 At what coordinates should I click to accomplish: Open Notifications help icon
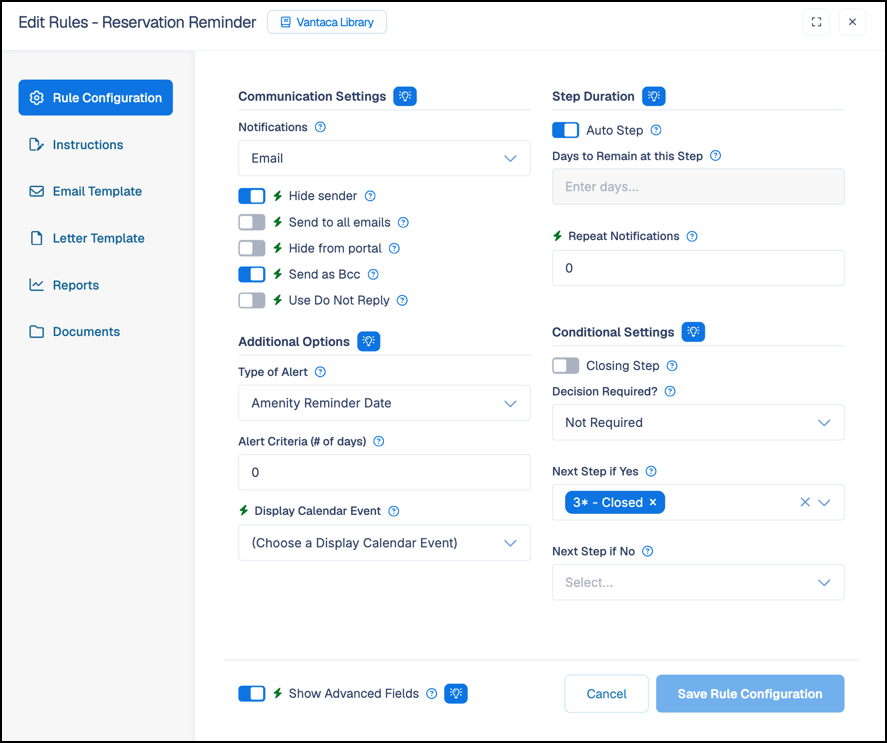(x=320, y=127)
